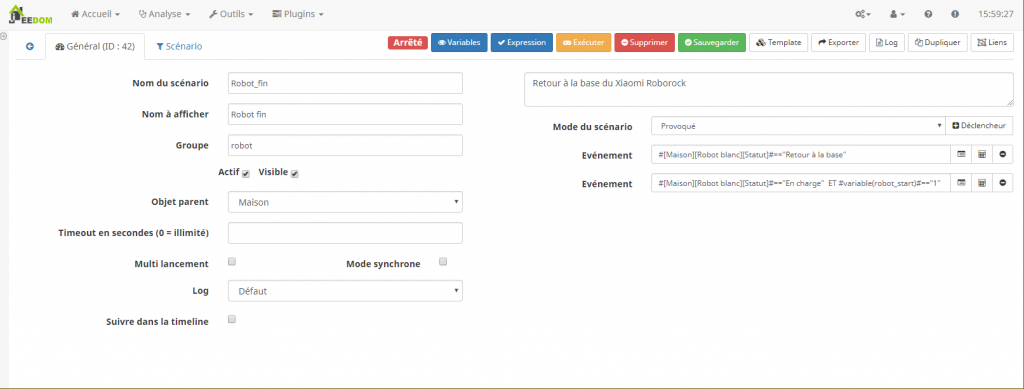Switch to the Scénario tab
Screen dimensions: 1024x389
(x=180, y=46)
